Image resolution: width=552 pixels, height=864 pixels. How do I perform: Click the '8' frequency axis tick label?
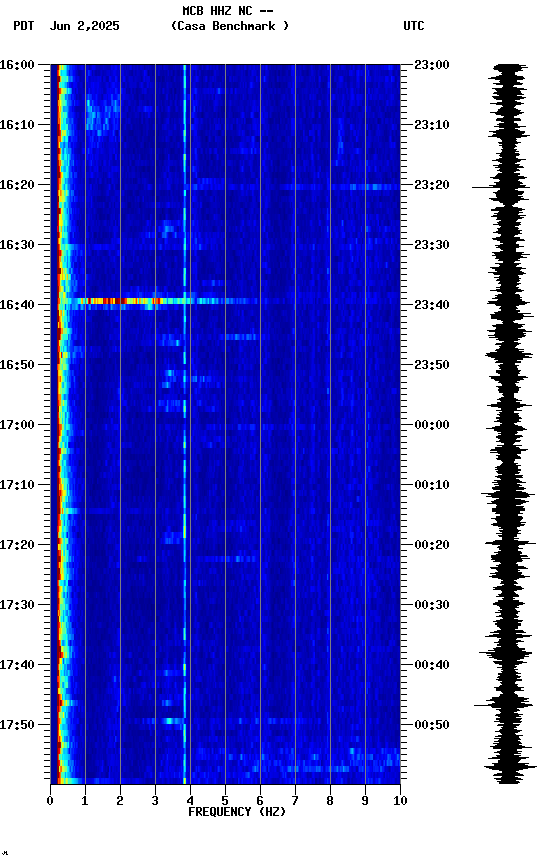330,801
